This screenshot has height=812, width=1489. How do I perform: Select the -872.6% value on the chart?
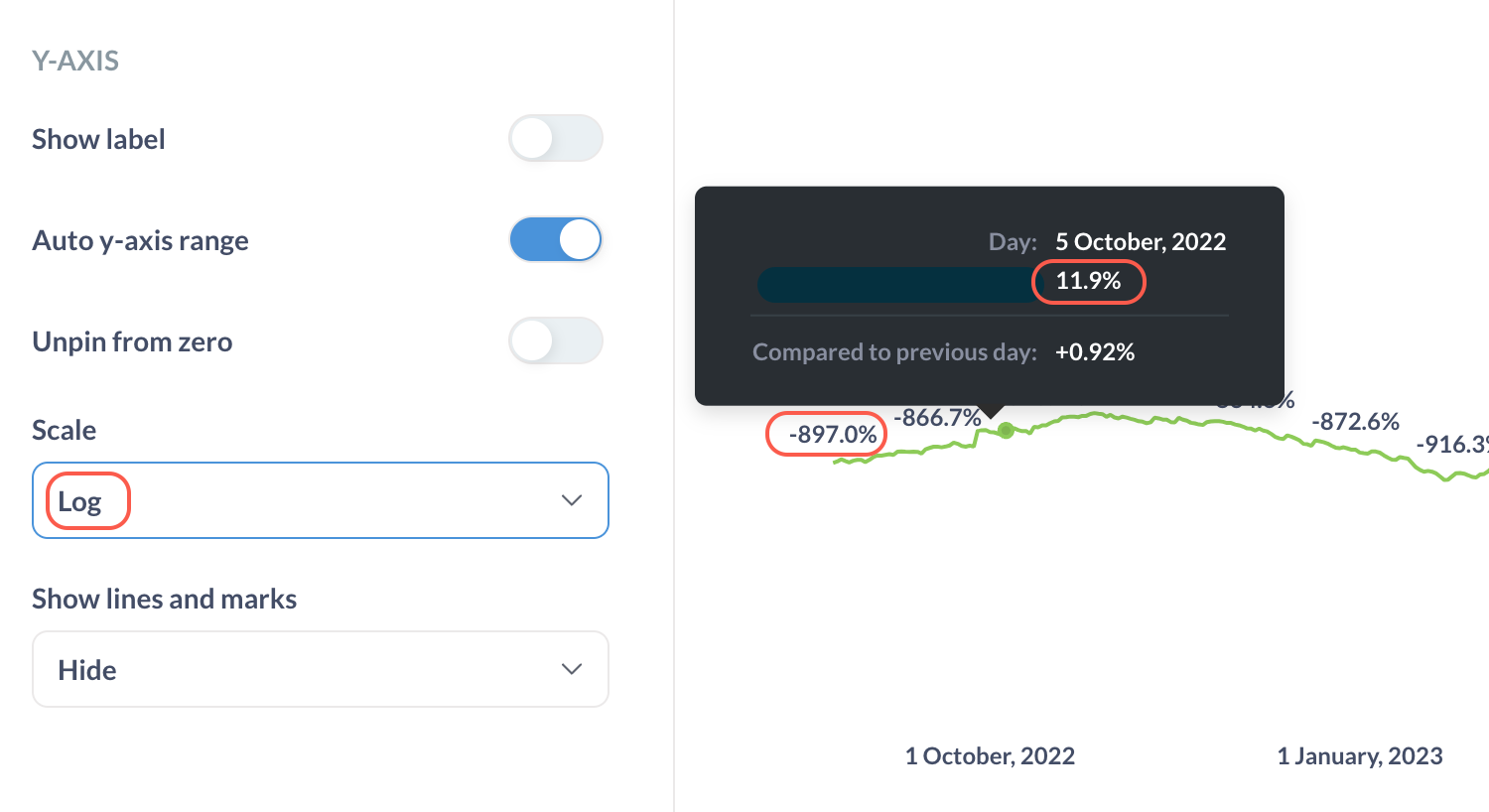point(1356,421)
